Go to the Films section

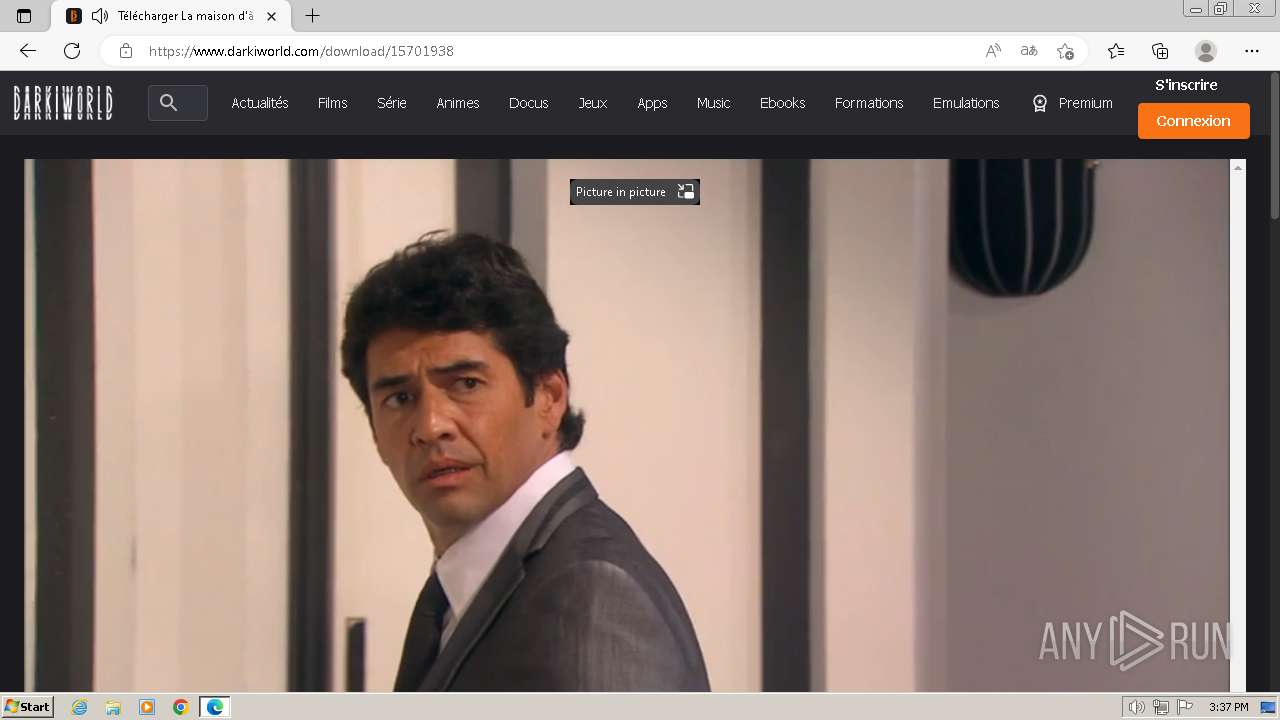tap(333, 103)
